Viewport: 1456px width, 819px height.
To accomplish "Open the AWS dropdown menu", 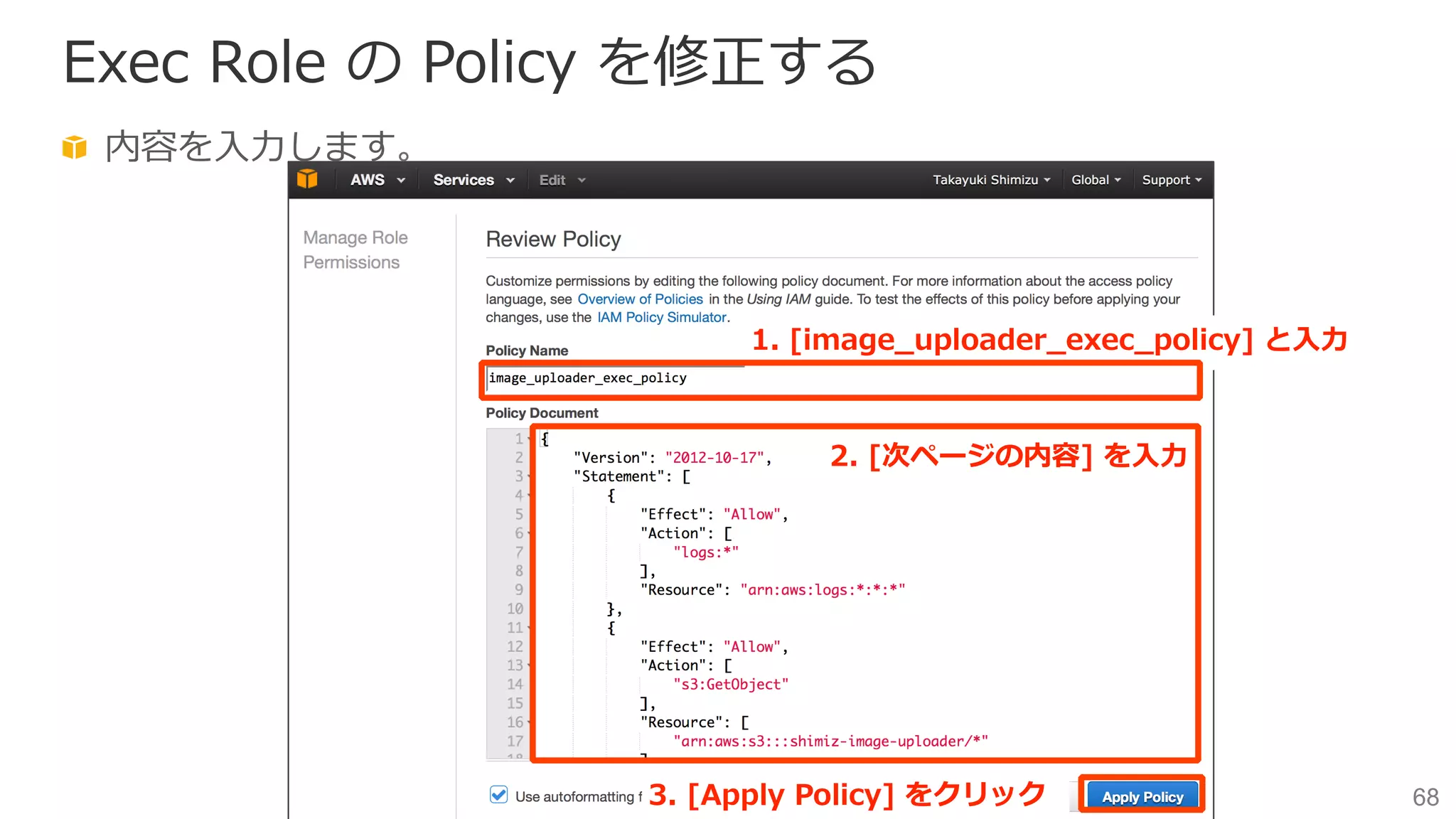I will click(378, 180).
